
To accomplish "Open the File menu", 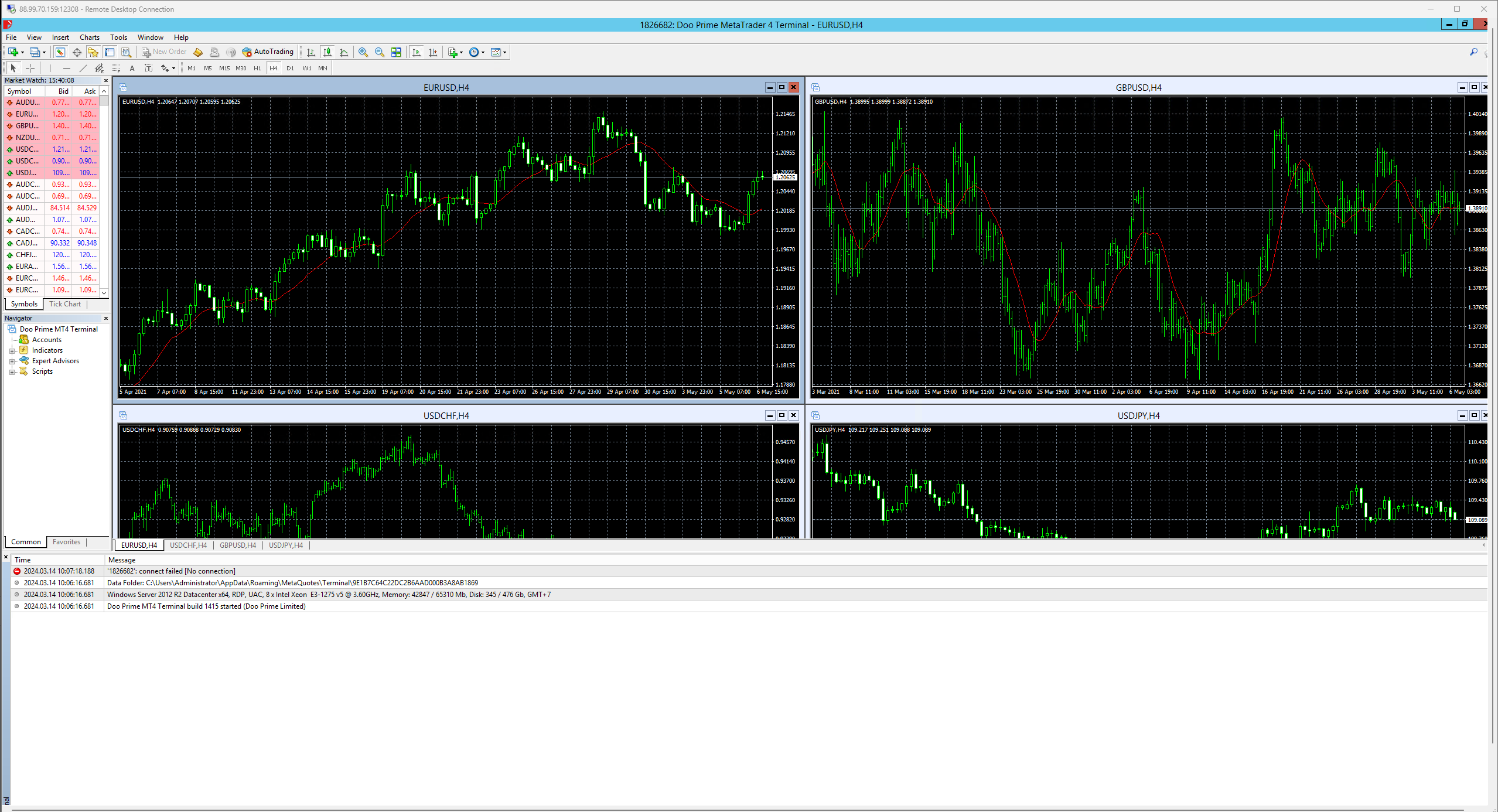I will 11,37.
